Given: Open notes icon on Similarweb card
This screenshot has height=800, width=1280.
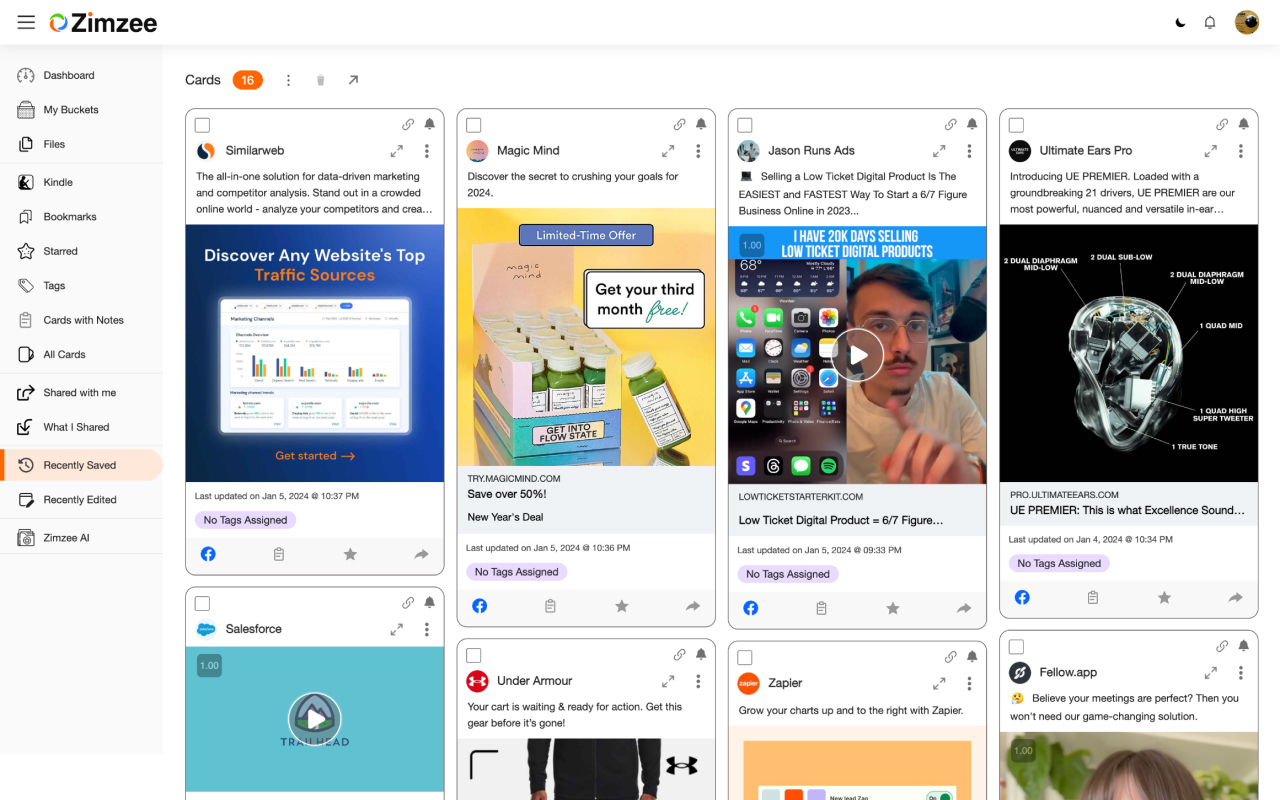Looking at the screenshot, I should pos(279,554).
